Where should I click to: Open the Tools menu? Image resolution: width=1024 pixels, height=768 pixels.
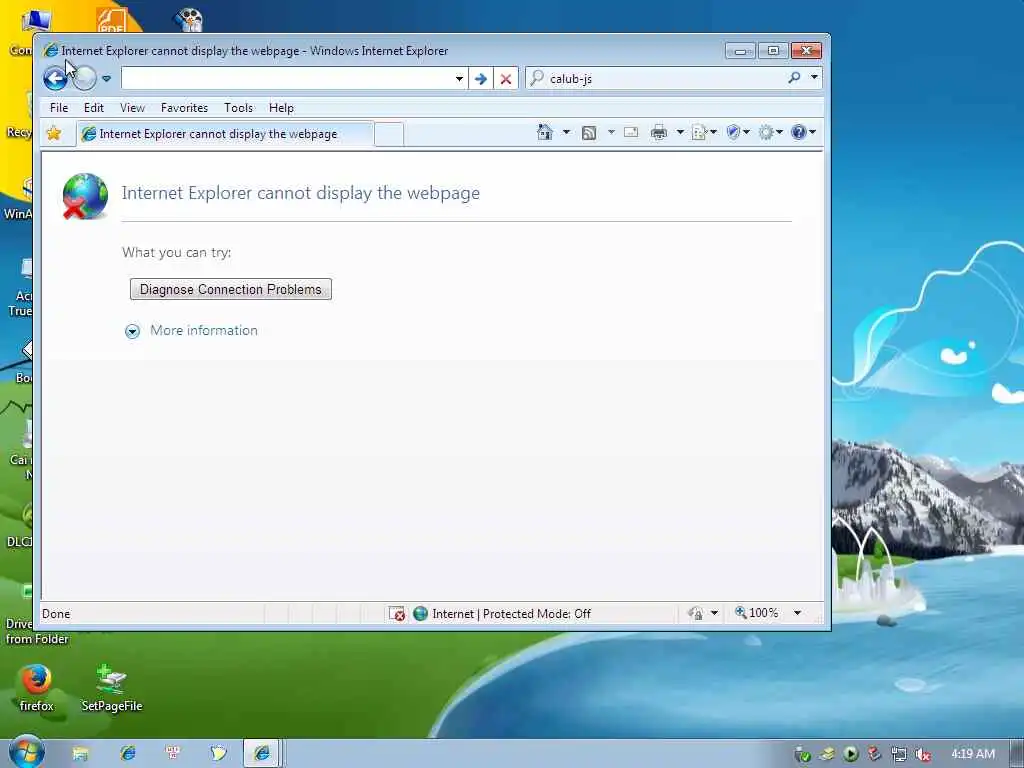[238, 108]
